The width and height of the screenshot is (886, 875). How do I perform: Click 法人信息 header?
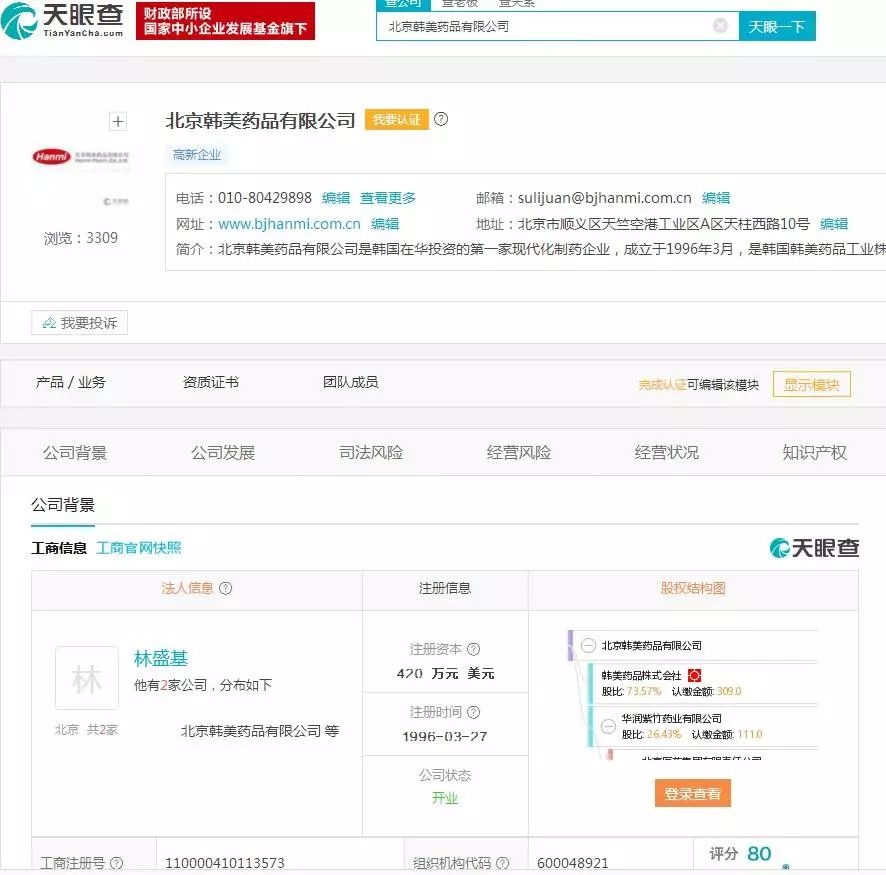point(187,588)
